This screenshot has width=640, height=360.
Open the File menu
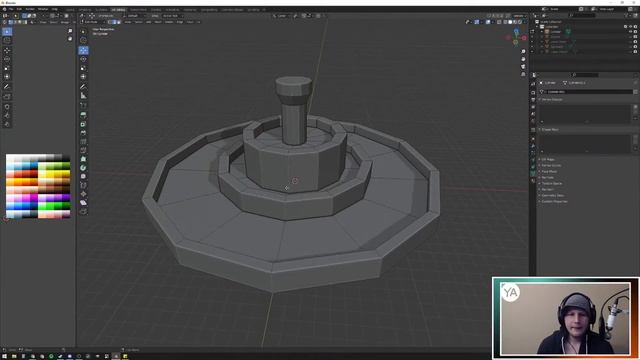tap(11, 9)
